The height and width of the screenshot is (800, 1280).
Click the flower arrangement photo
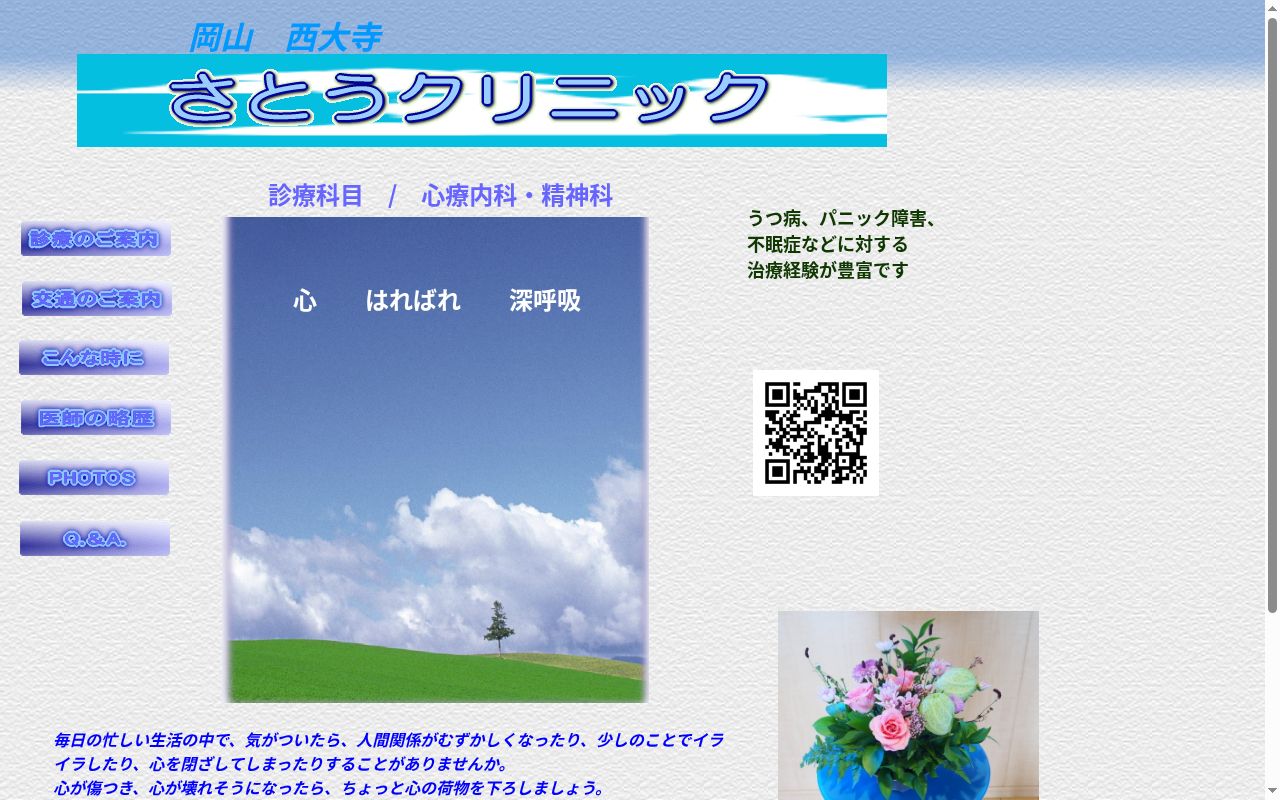coord(908,705)
